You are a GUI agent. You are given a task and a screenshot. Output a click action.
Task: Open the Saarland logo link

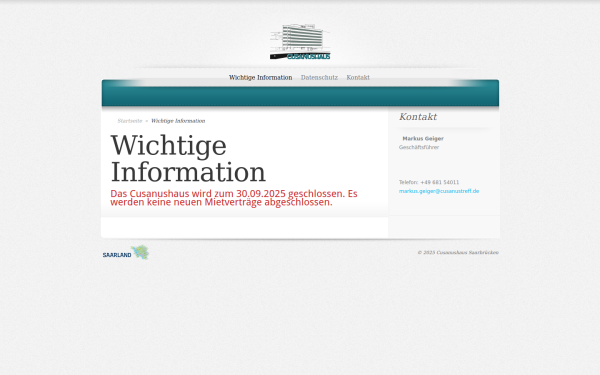coord(126,253)
